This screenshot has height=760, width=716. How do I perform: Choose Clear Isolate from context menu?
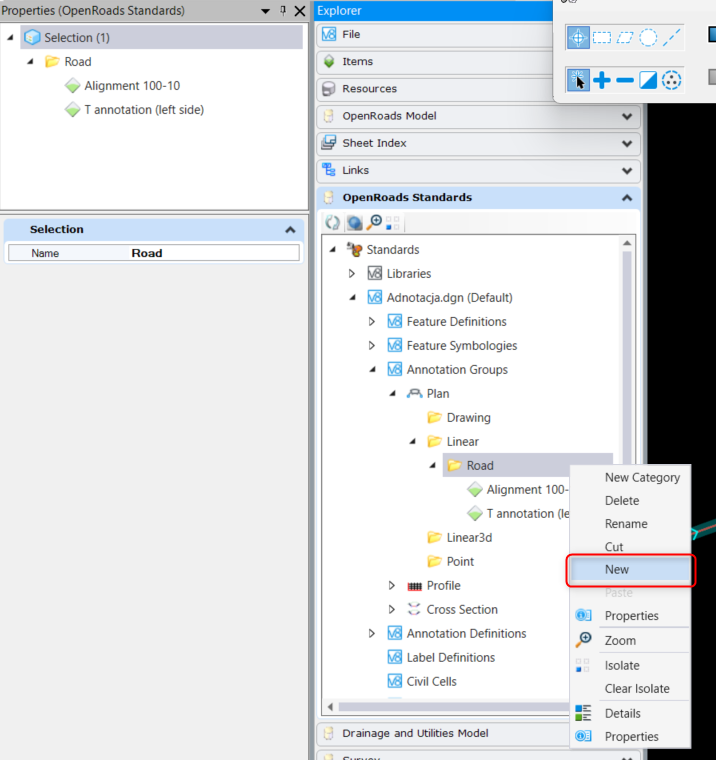[x=631, y=689]
